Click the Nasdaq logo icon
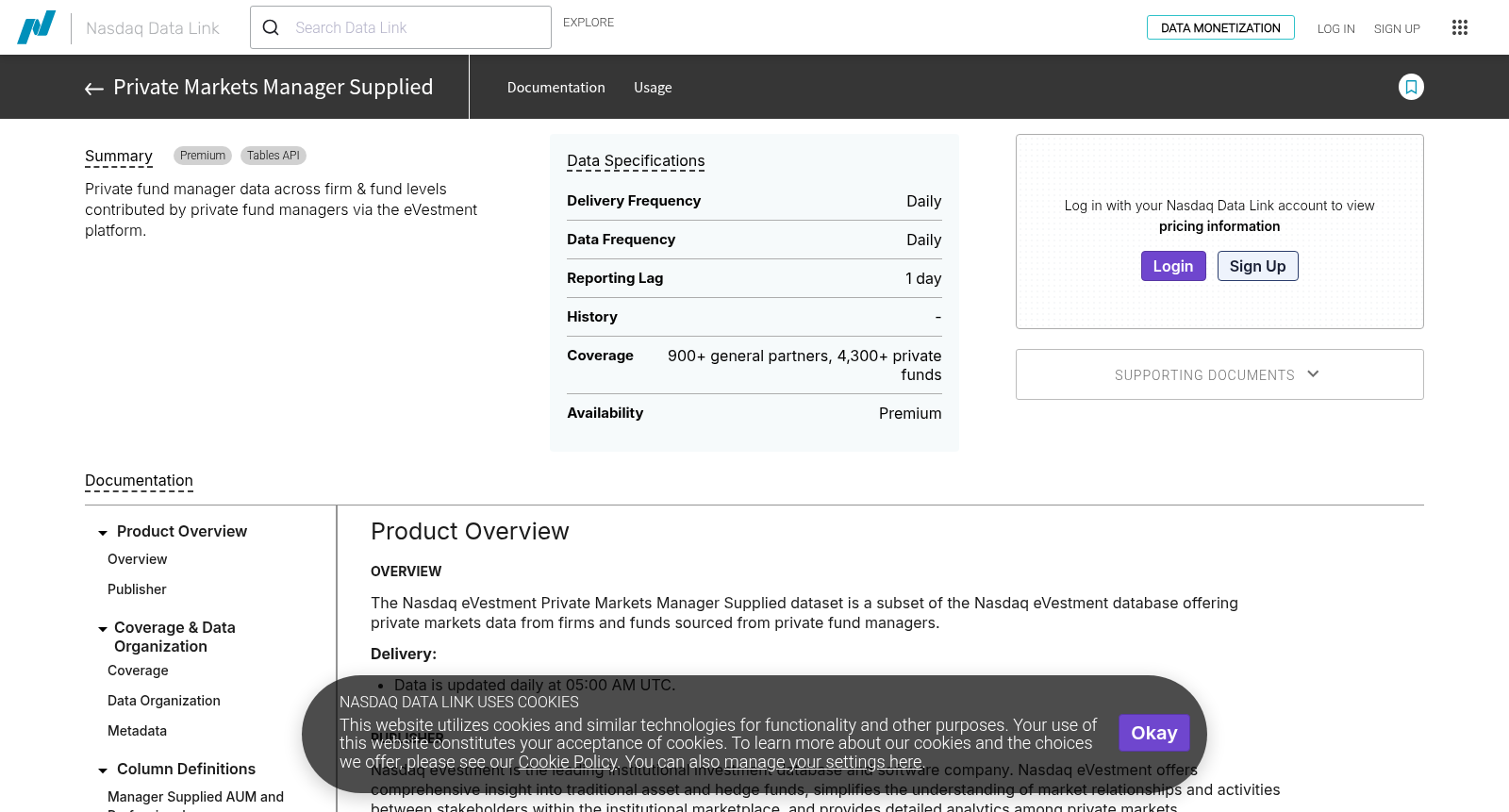 37,27
